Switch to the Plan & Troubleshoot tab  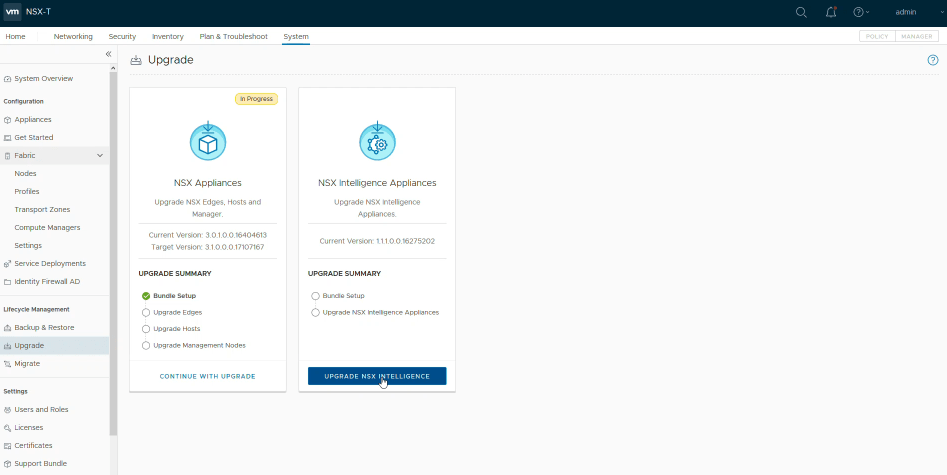click(233, 37)
